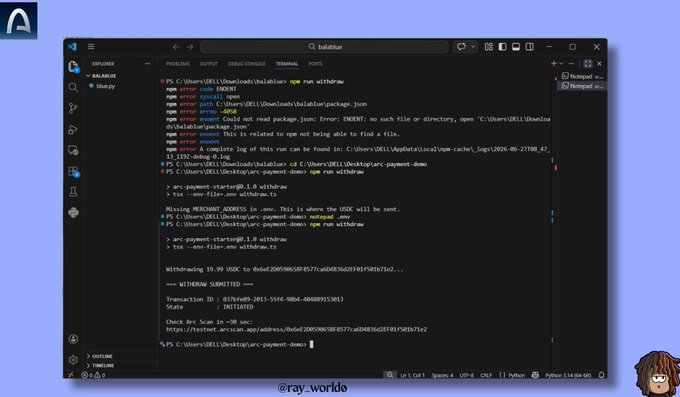Click the EXPLORER panel title
The height and width of the screenshot is (397, 680).
pos(103,64)
